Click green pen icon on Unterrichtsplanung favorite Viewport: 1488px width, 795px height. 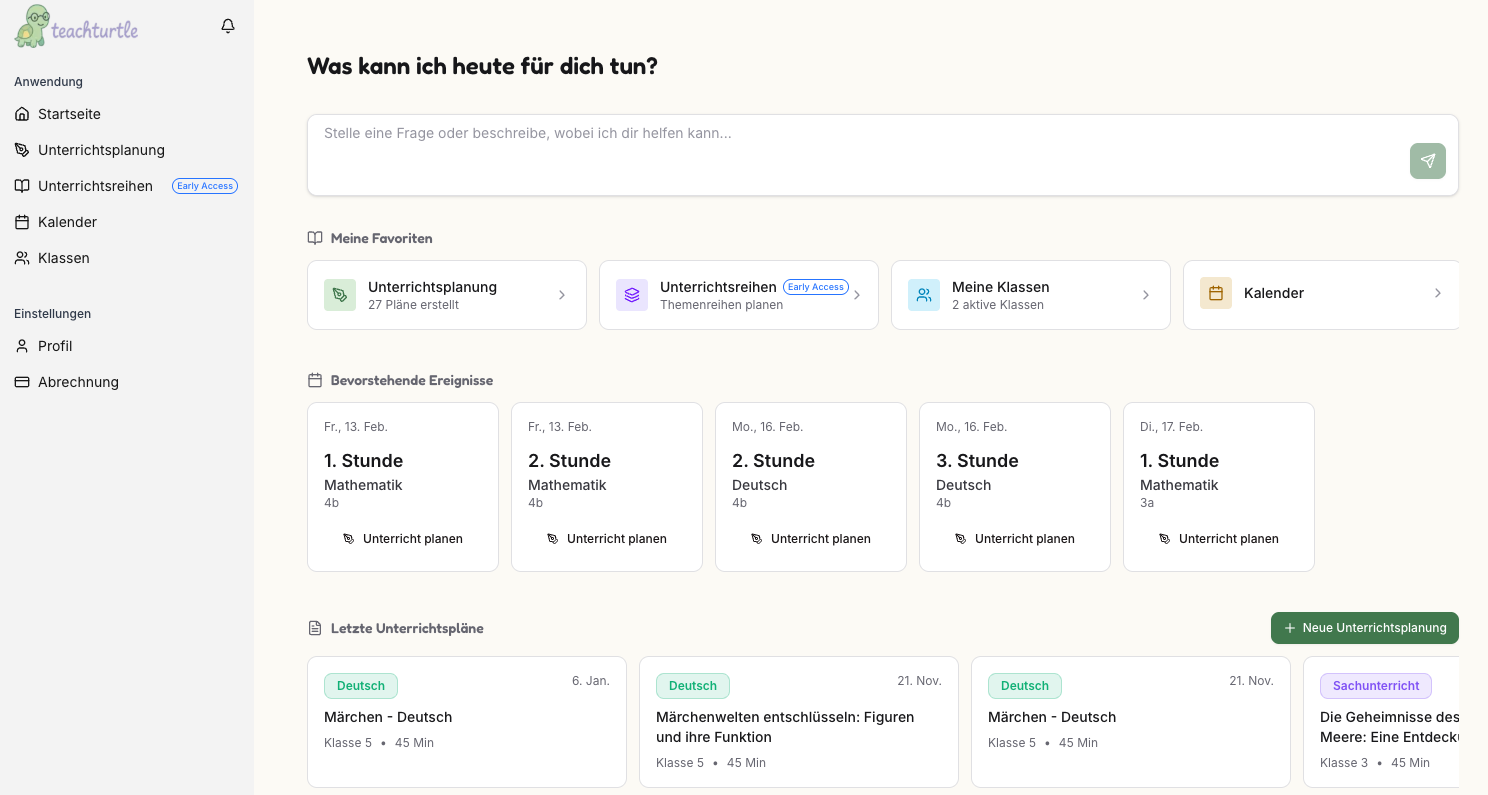tap(340, 295)
